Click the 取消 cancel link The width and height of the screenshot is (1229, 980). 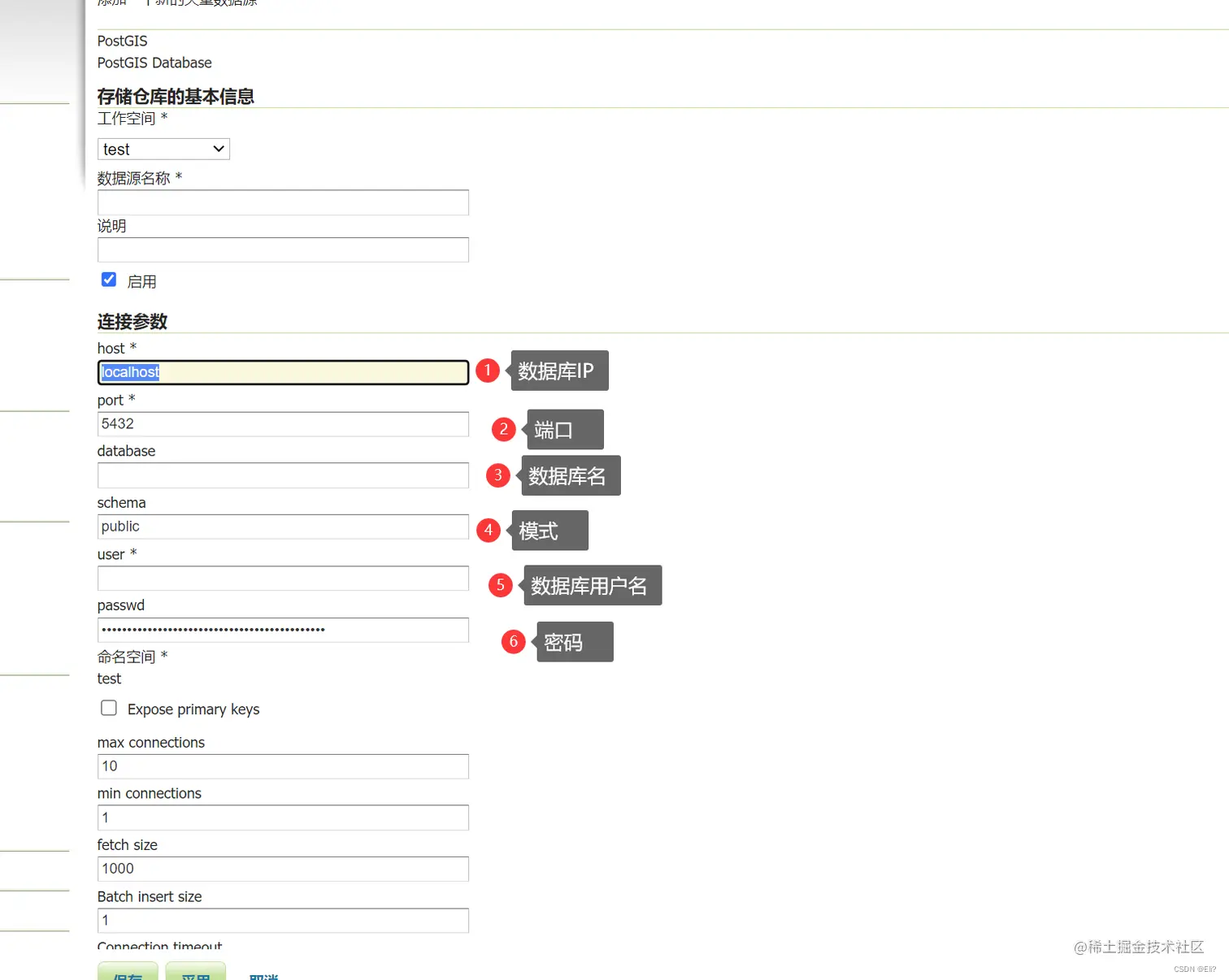point(264,974)
